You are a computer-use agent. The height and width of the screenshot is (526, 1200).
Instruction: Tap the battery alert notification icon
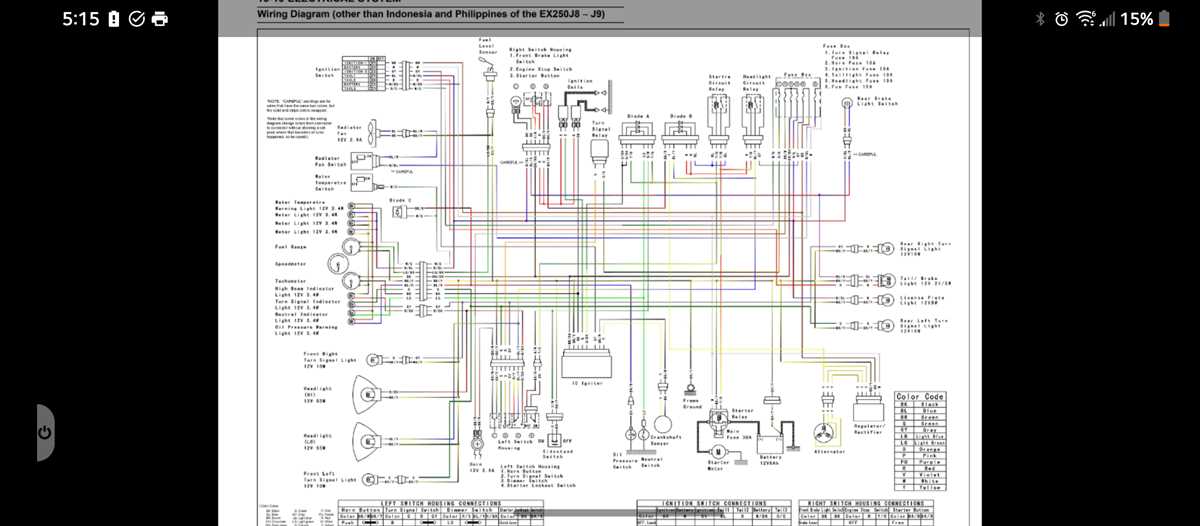[114, 19]
